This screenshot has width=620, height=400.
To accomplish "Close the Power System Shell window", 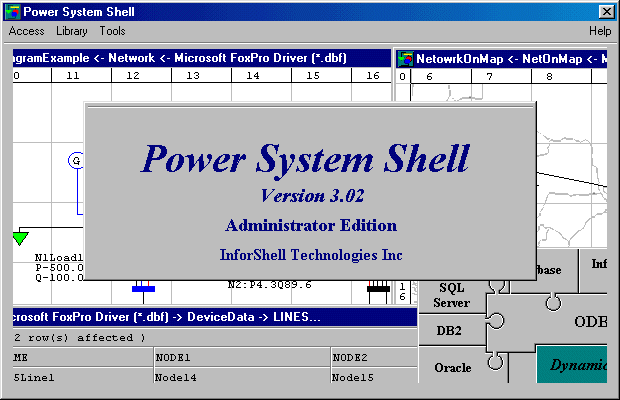I will (607, 12).
